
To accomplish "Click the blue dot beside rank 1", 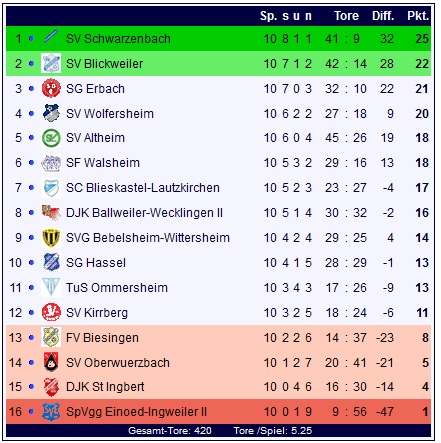I will click(31, 38).
